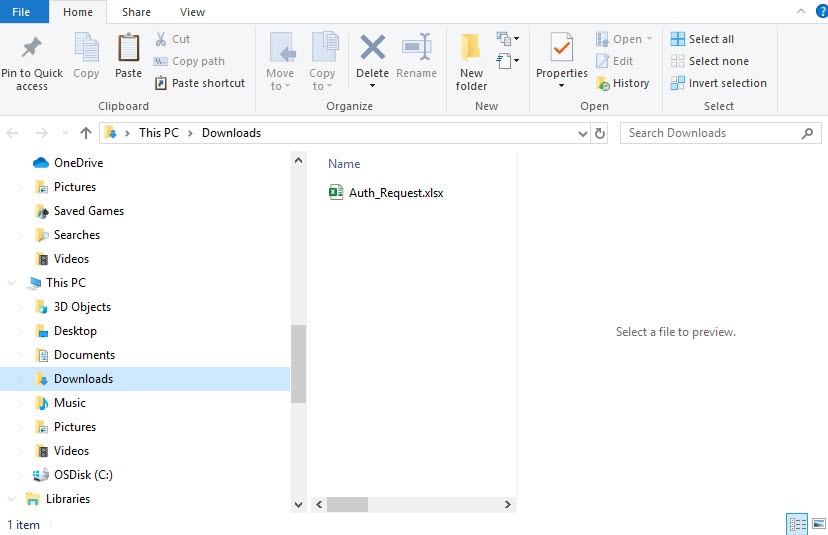Create a New folder from ribbon

471,62
